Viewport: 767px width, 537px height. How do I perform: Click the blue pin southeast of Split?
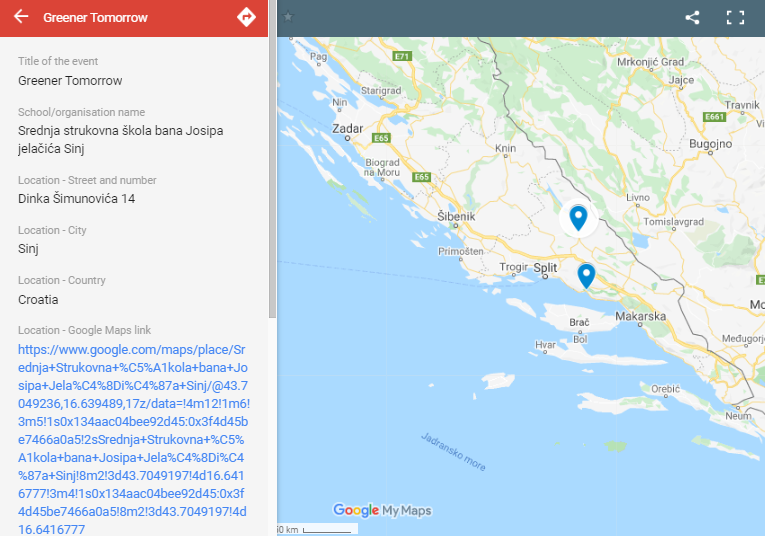click(586, 275)
